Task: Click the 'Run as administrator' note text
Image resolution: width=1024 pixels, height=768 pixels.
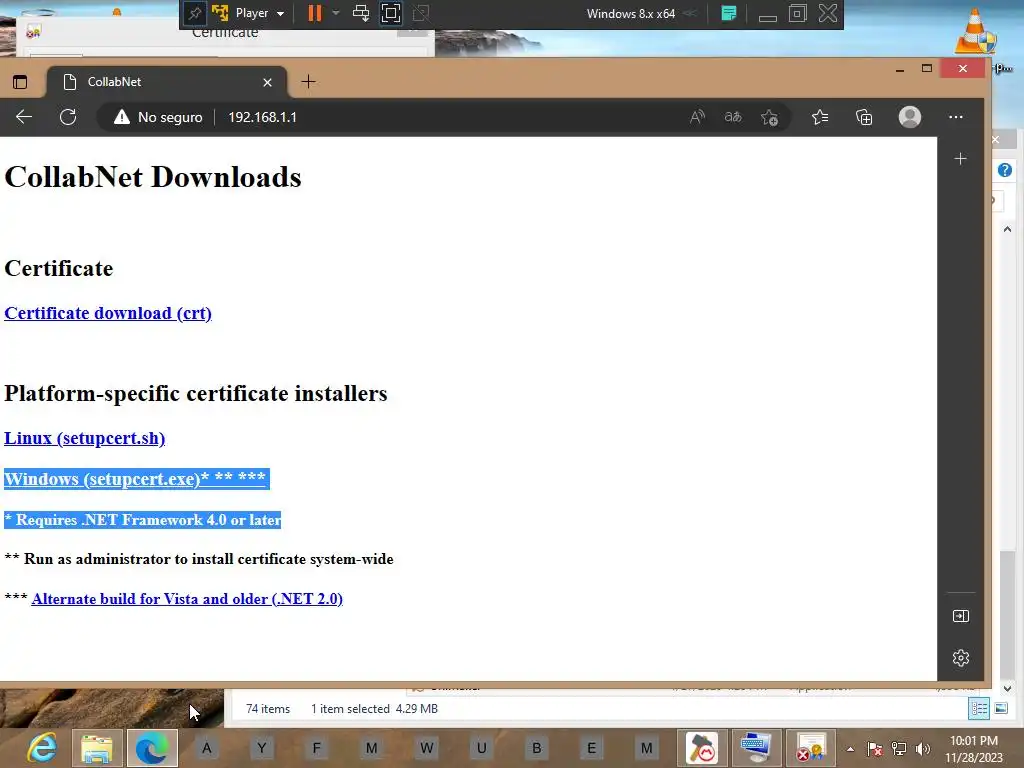Action: click(x=199, y=559)
